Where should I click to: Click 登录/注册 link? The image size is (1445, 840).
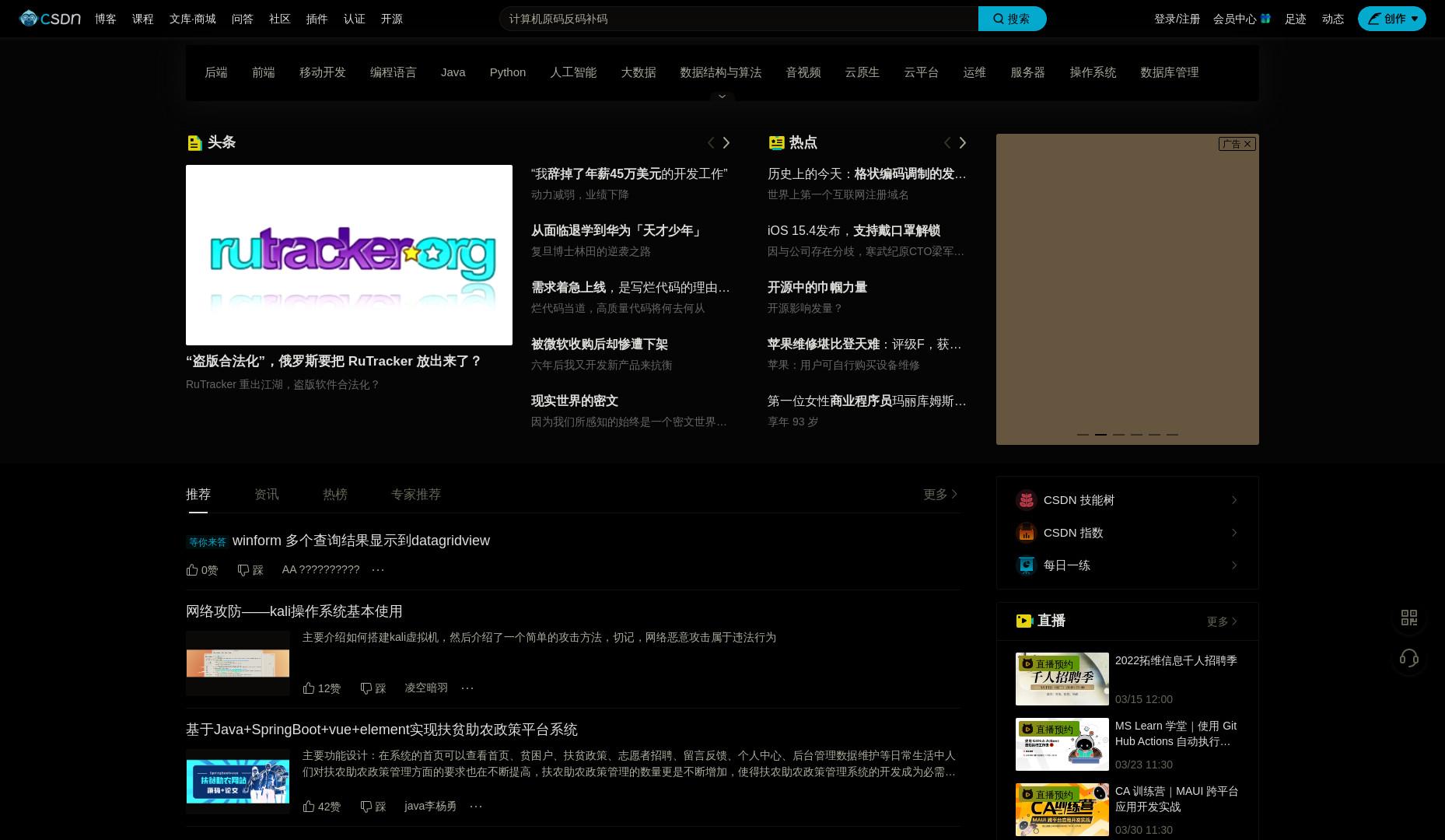[x=1177, y=19]
